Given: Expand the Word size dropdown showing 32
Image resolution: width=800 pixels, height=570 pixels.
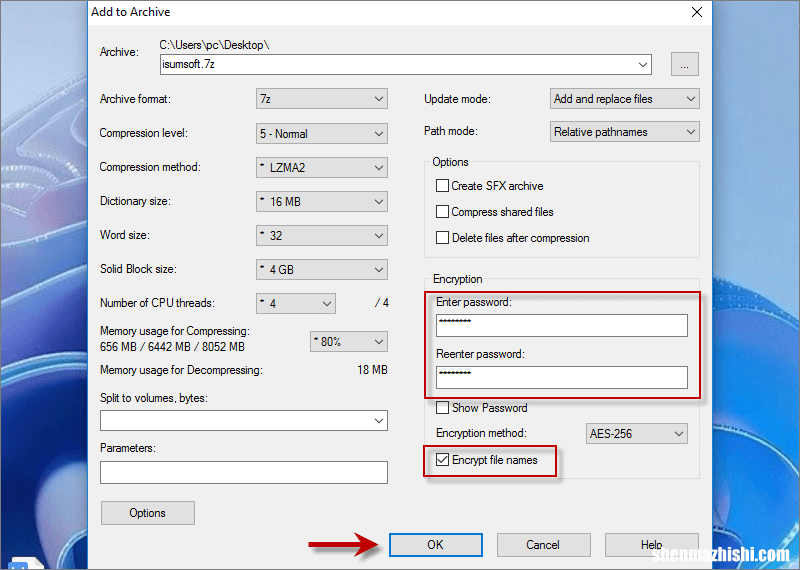Looking at the screenshot, I should click(x=321, y=235).
